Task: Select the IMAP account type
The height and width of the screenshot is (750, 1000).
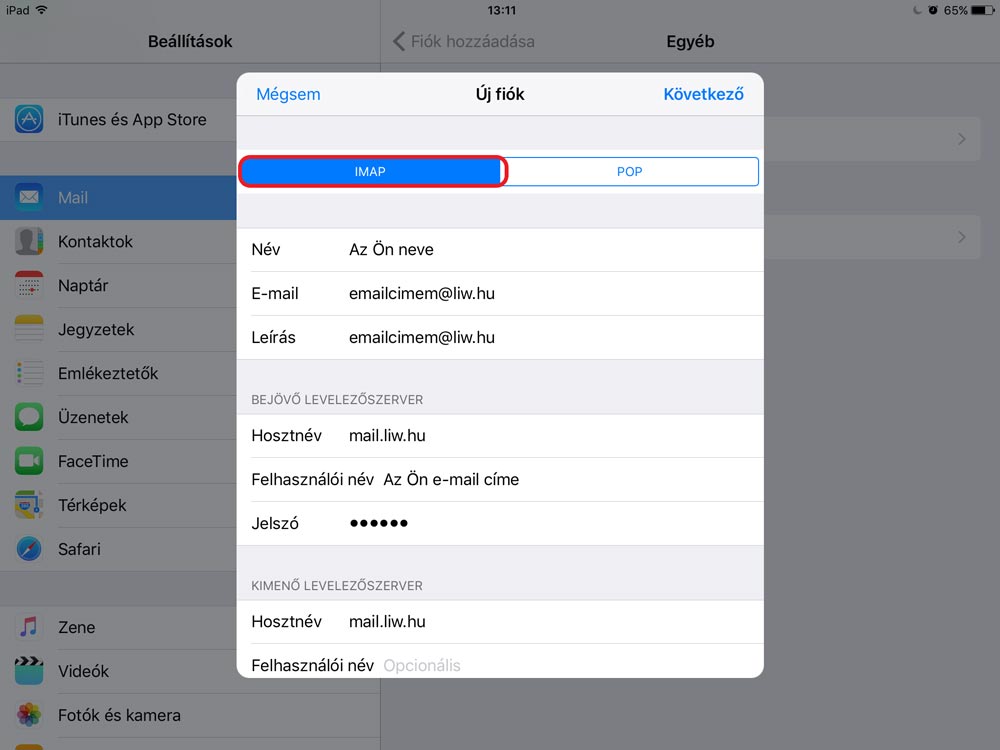Action: point(370,172)
